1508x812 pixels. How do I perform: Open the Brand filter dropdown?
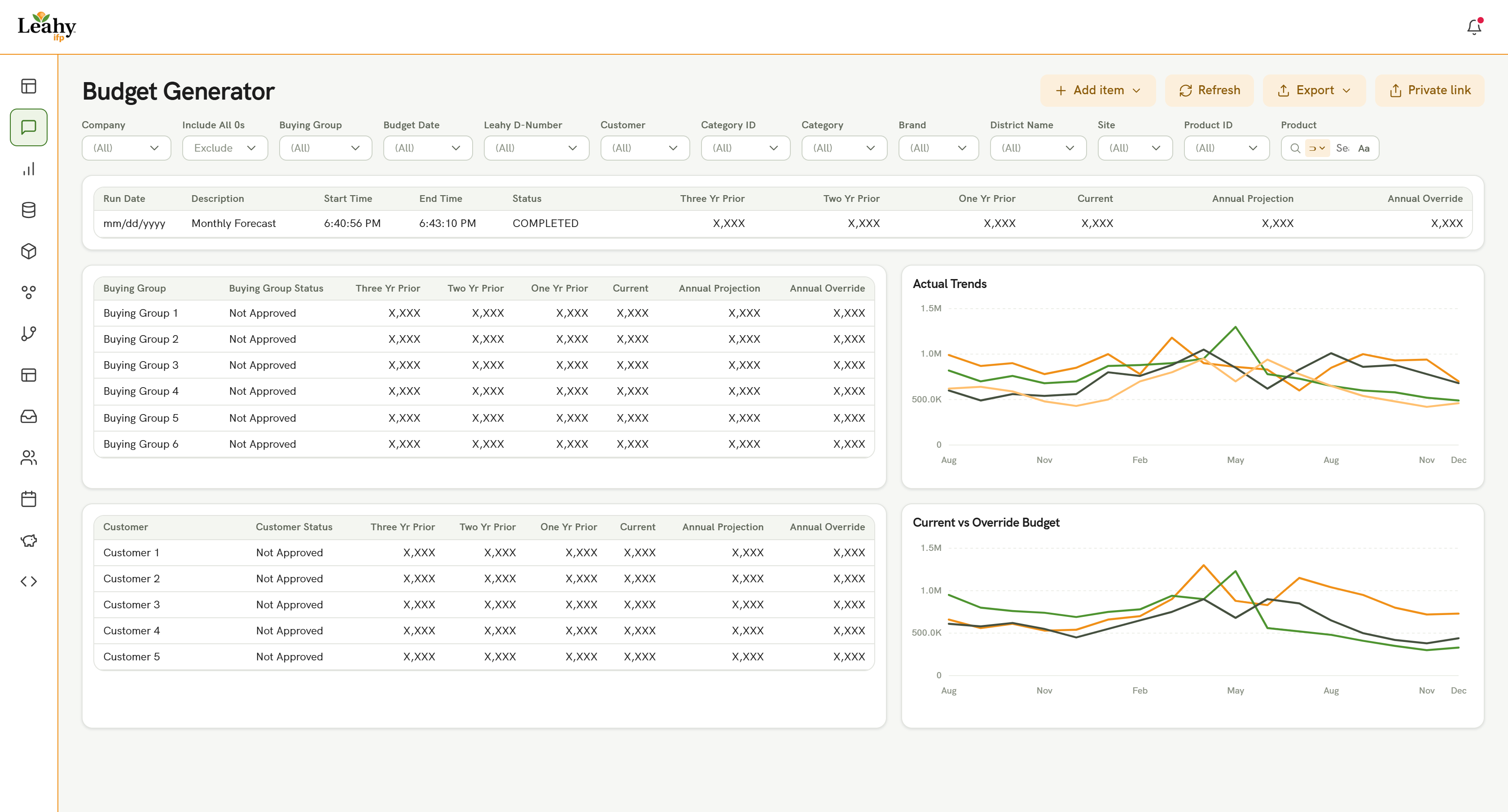938,148
